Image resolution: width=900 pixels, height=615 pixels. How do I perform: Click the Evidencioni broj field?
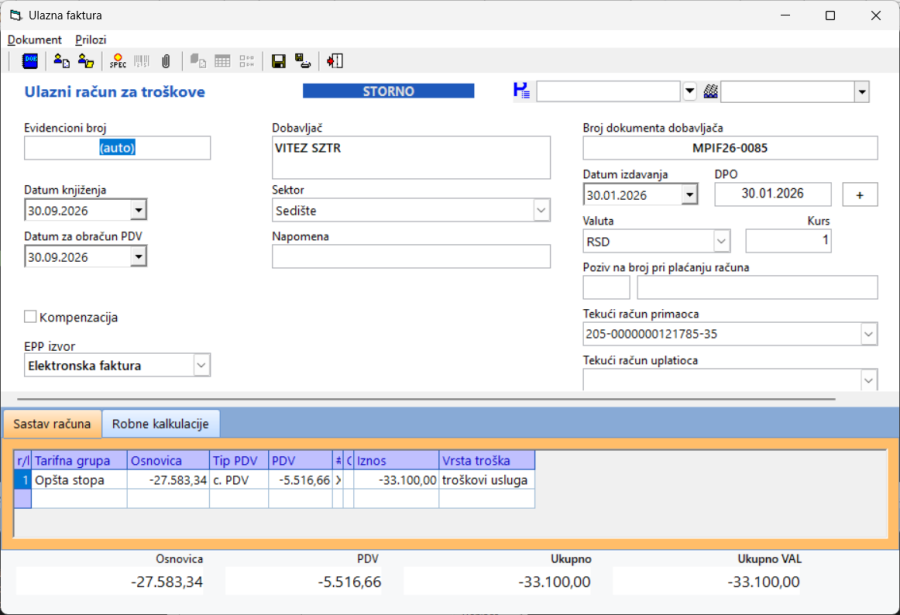[x=117, y=148]
